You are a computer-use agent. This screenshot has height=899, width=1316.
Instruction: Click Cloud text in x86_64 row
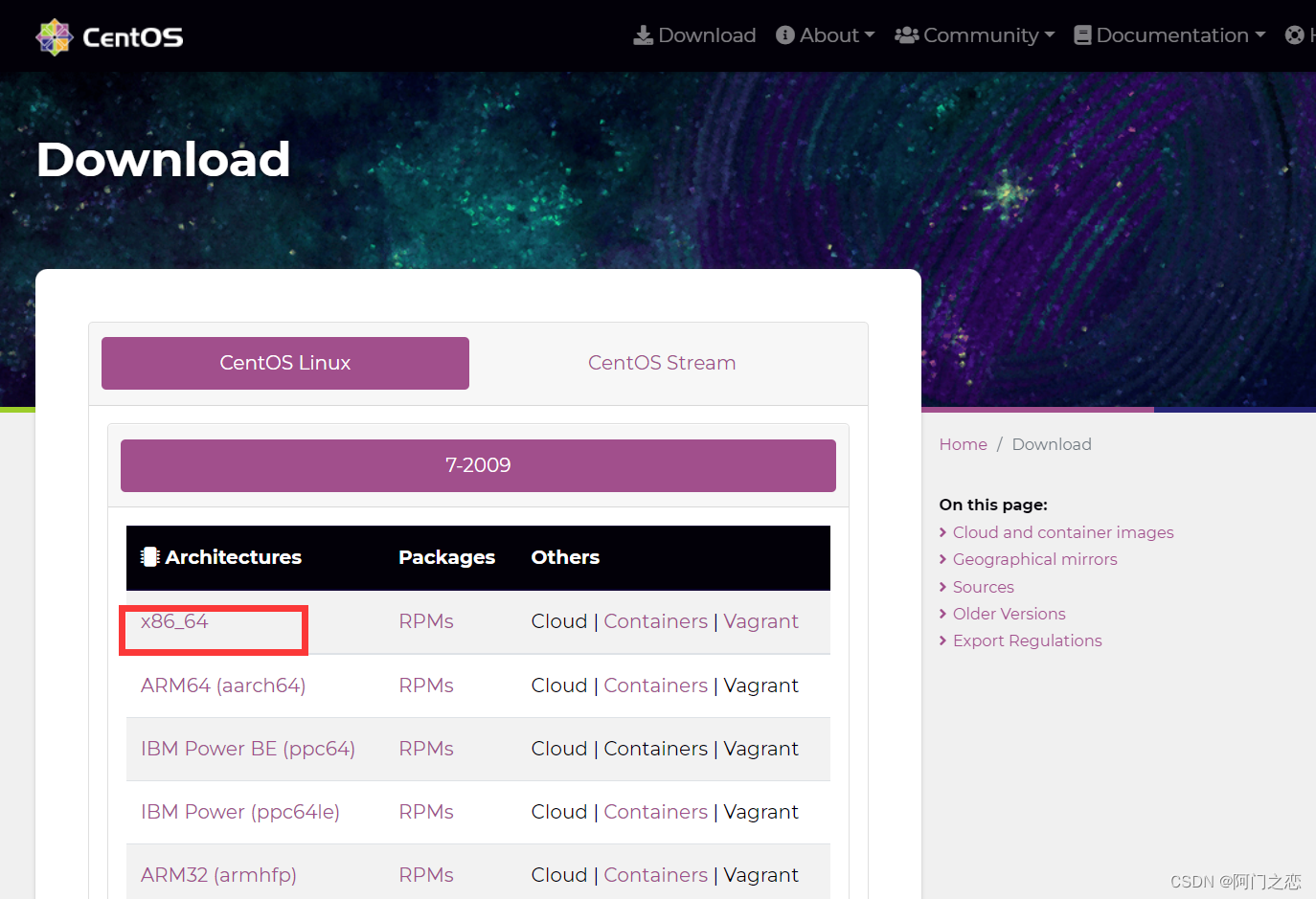[x=559, y=621]
